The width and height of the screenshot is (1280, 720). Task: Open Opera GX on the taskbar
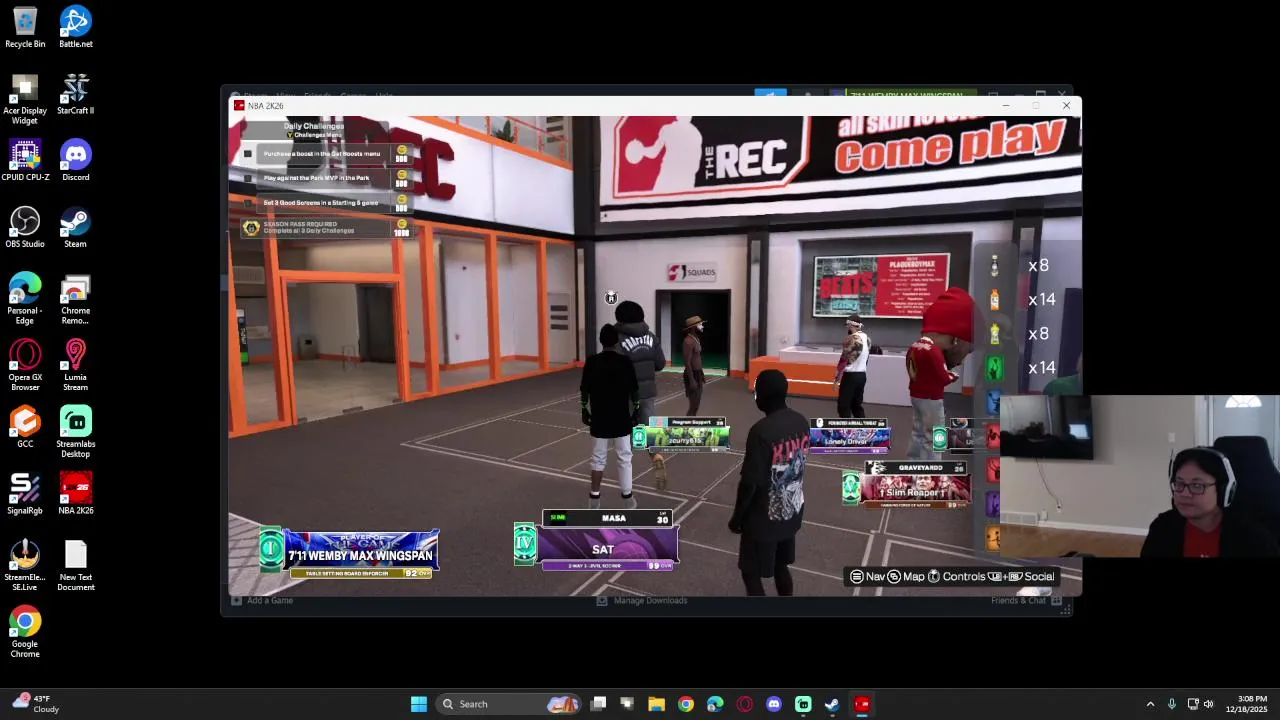(x=744, y=704)
